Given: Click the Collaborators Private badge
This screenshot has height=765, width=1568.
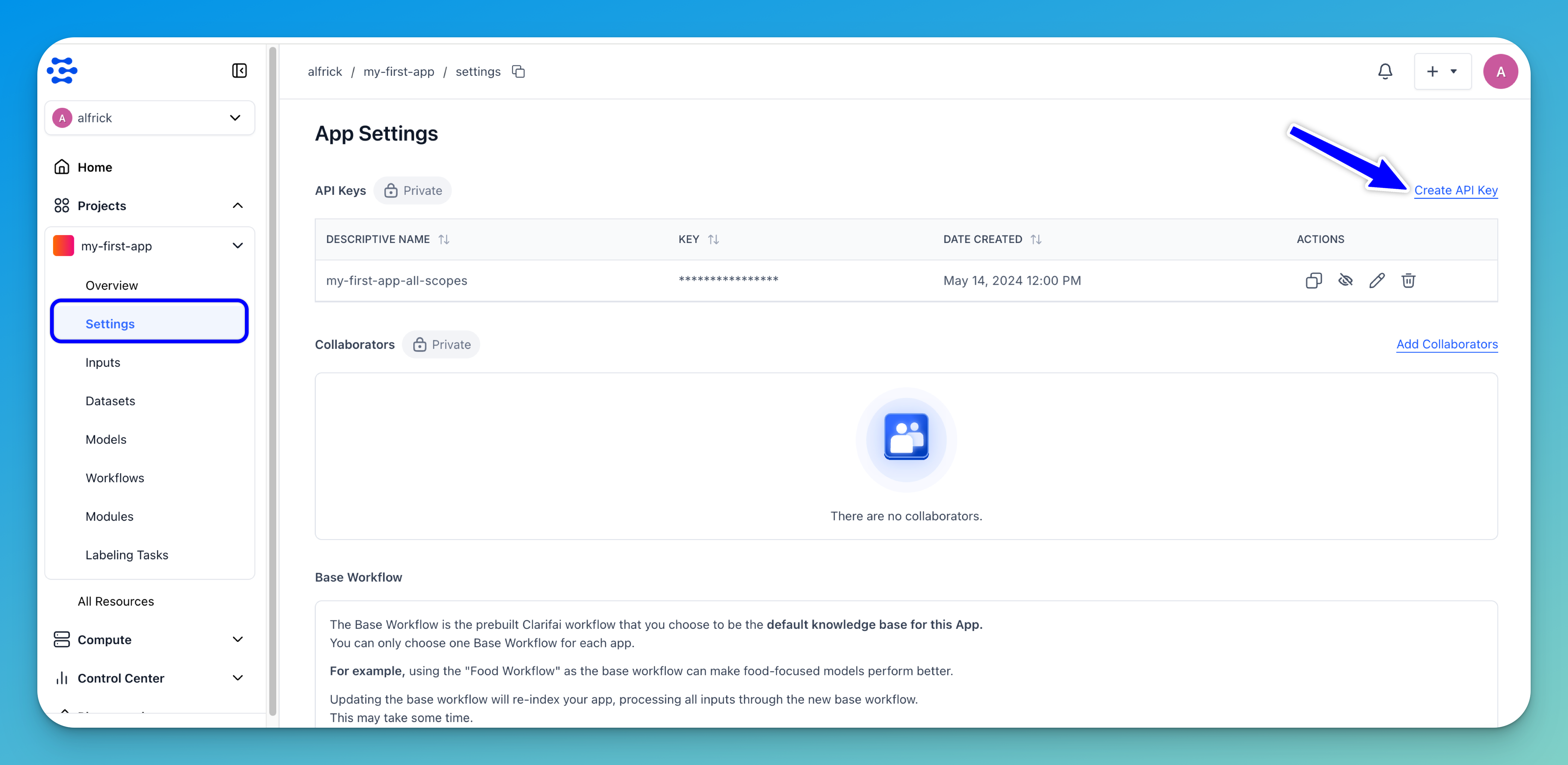Looking at the screenshot, I should coord(441,344).
